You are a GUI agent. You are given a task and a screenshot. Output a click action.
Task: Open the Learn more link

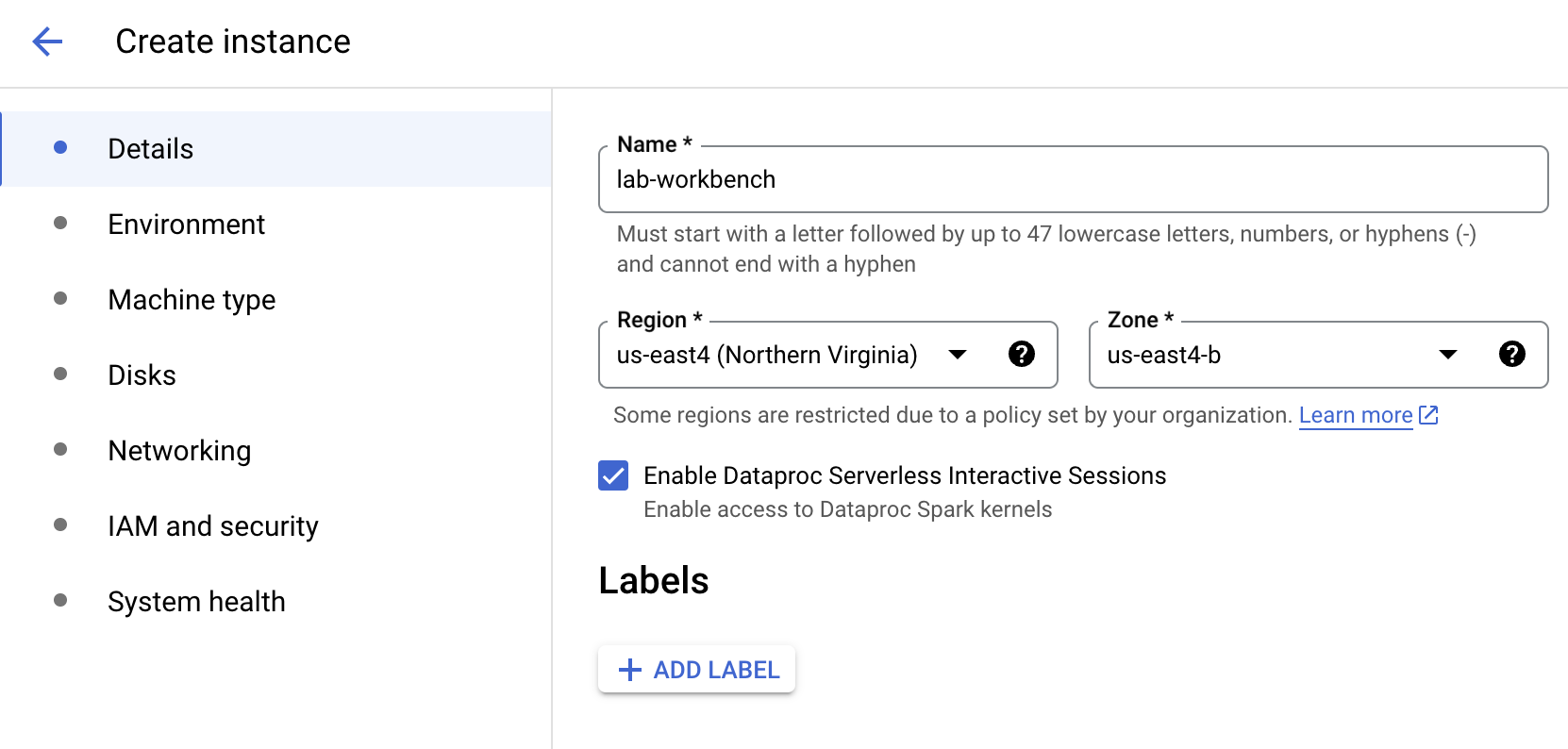[x=1355, y=415]
